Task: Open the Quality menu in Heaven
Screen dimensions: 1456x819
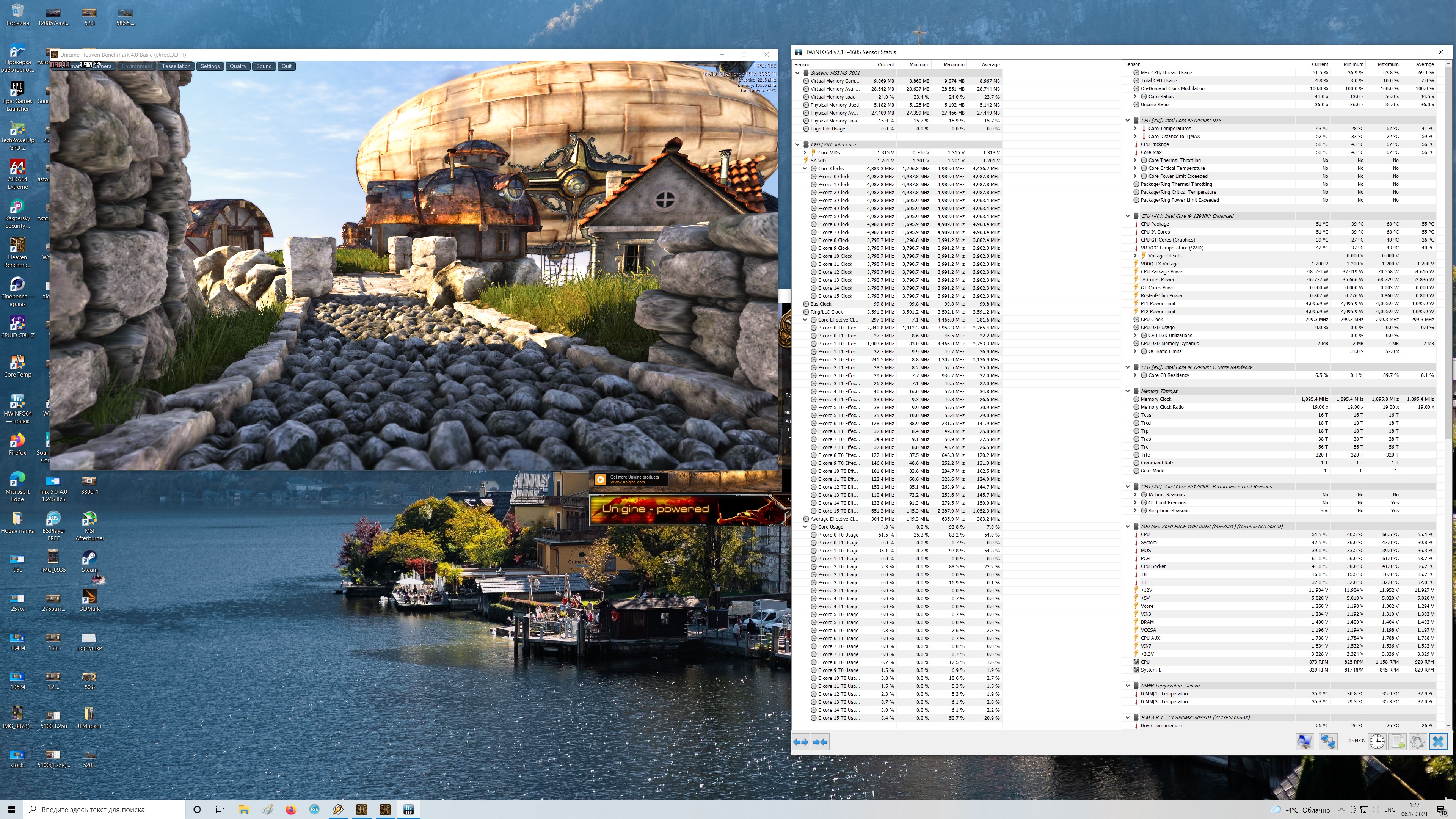Action: click(237, 66)
